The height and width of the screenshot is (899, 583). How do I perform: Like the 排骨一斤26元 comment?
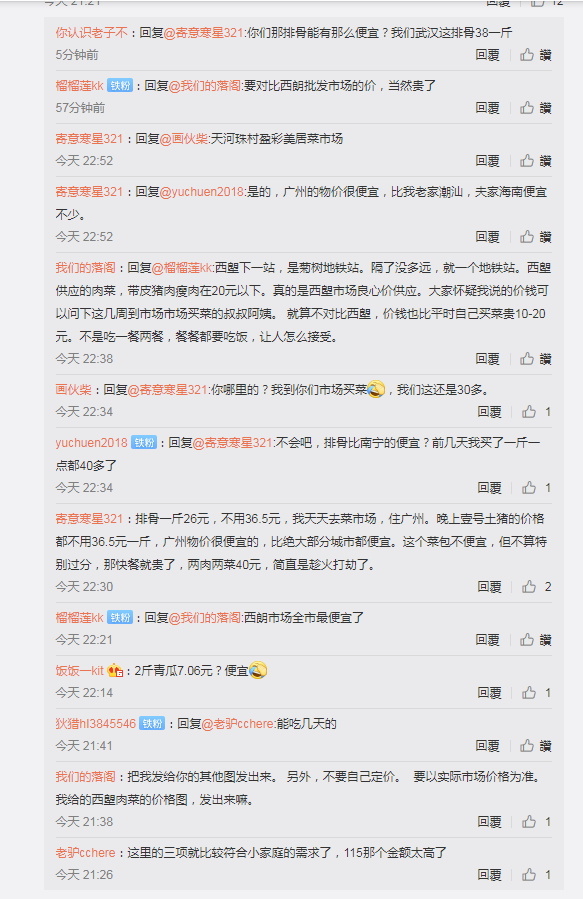point(537,587)
